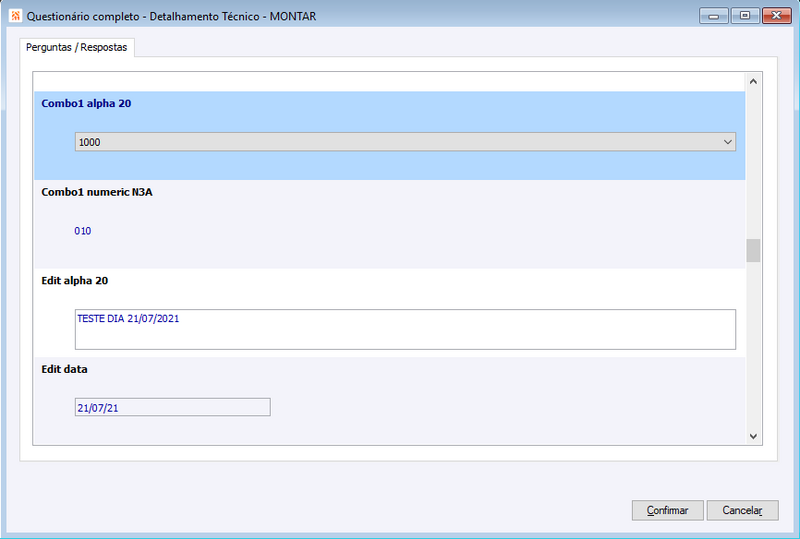800x539 pixels.
Task: Click the scrollbar down arrow
Action: tap(753, 436)
